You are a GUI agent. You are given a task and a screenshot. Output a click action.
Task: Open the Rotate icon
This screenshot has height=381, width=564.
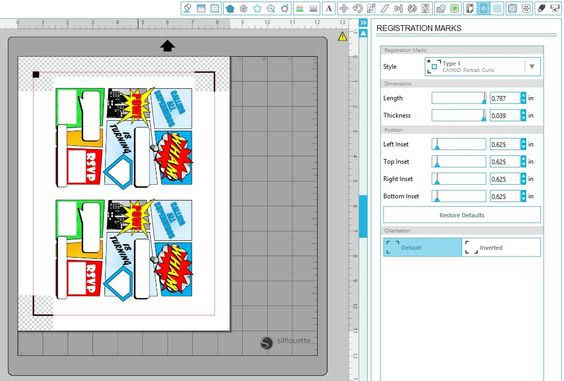(x=357, y=8)
